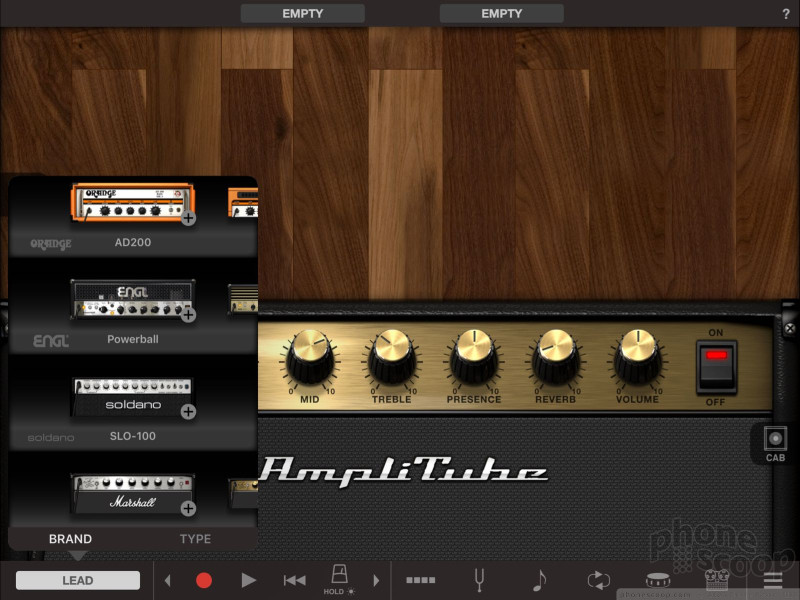Image resolution: width=800 pixels, height=600 pixels.
Task: Open the tape recorder reel icon
Action: click(x=717, y=580)
